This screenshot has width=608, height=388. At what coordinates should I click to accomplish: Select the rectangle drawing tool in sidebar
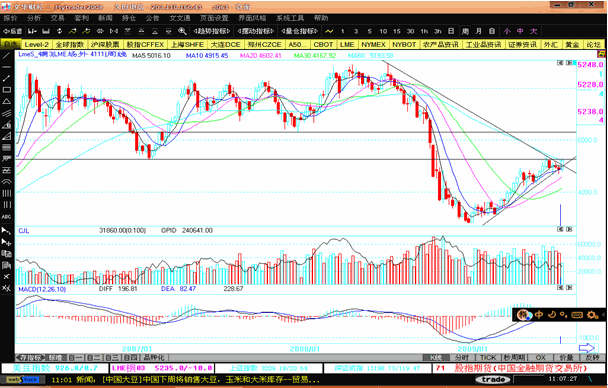(x=7, y=90)
